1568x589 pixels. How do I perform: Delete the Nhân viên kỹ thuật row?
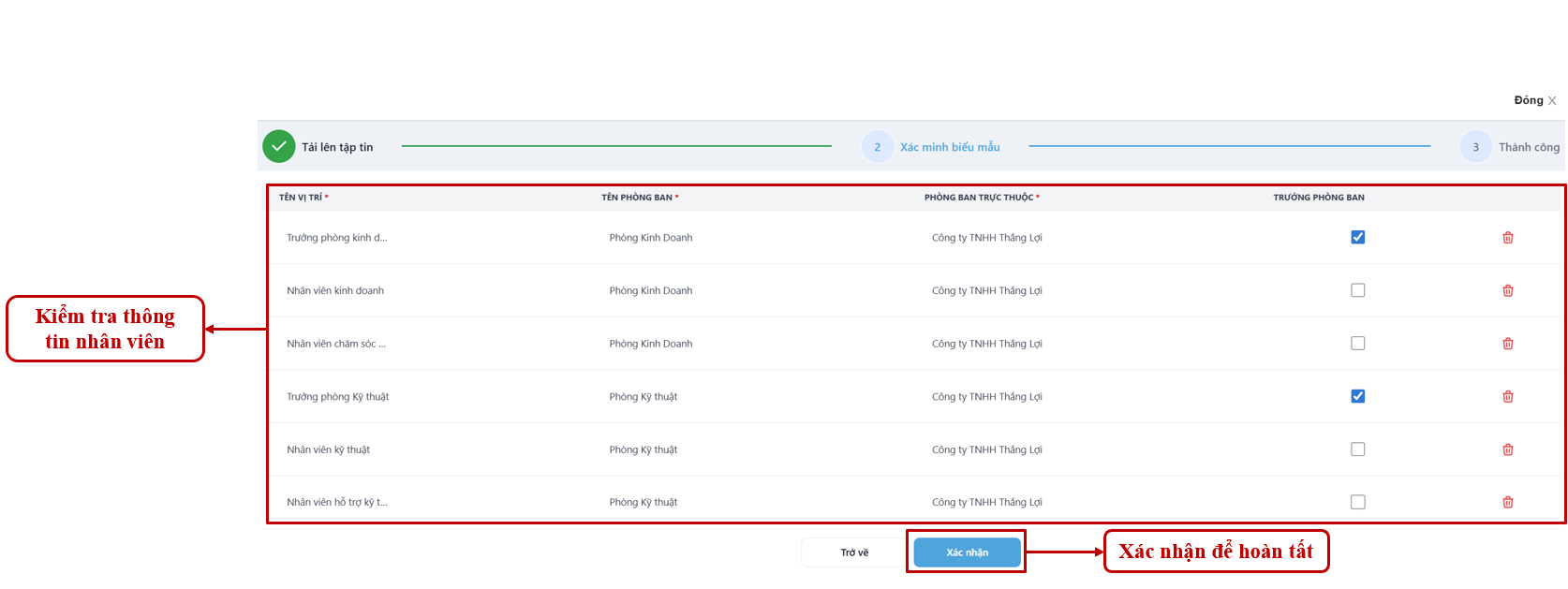tap(1507, 449)
